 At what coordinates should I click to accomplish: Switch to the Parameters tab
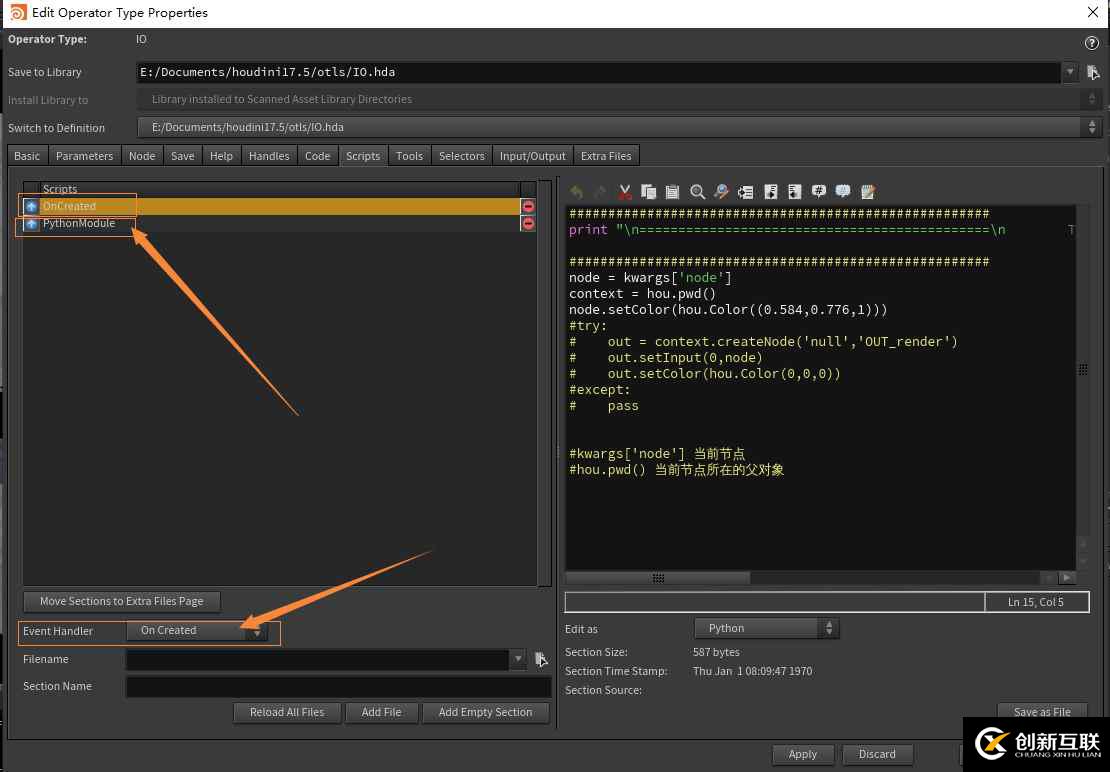point(84,156)
